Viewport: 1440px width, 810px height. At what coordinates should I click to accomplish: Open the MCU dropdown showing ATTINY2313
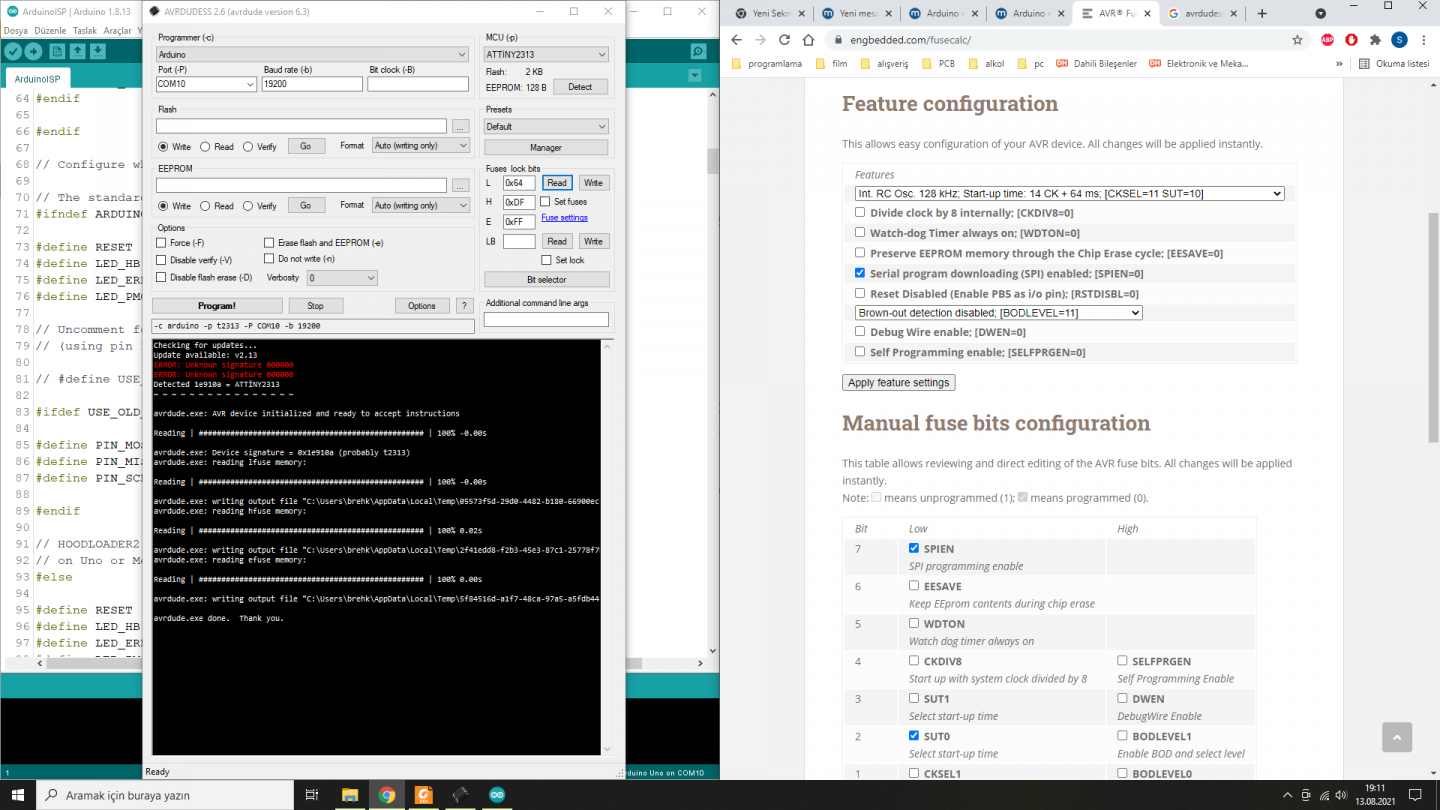coord(546,55)
